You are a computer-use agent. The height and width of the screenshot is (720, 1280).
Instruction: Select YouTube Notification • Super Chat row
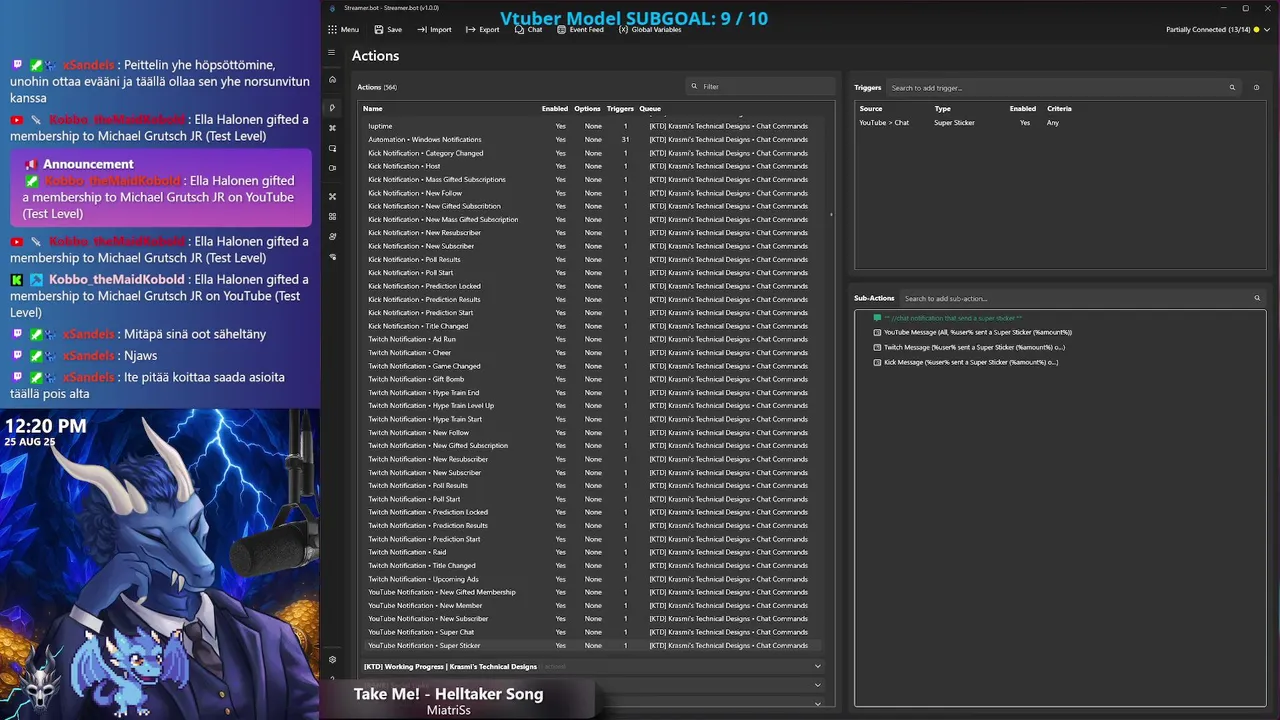tap(590, 632)
